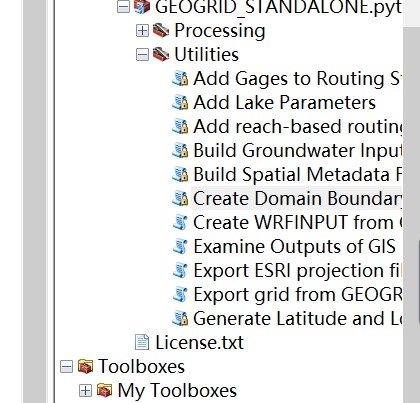The width and height of the screenshot is (420, 403).
Task: Select Export ESRI projection file tool
Action: click(297, 270)
